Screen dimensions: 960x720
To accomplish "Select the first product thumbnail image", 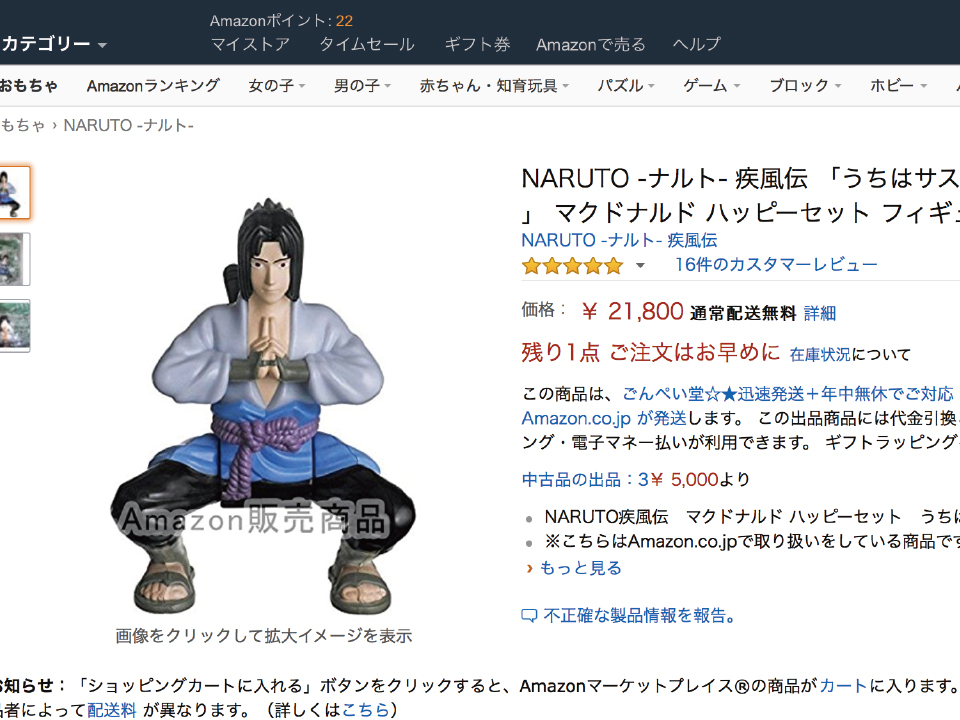I will coord(14,192).
